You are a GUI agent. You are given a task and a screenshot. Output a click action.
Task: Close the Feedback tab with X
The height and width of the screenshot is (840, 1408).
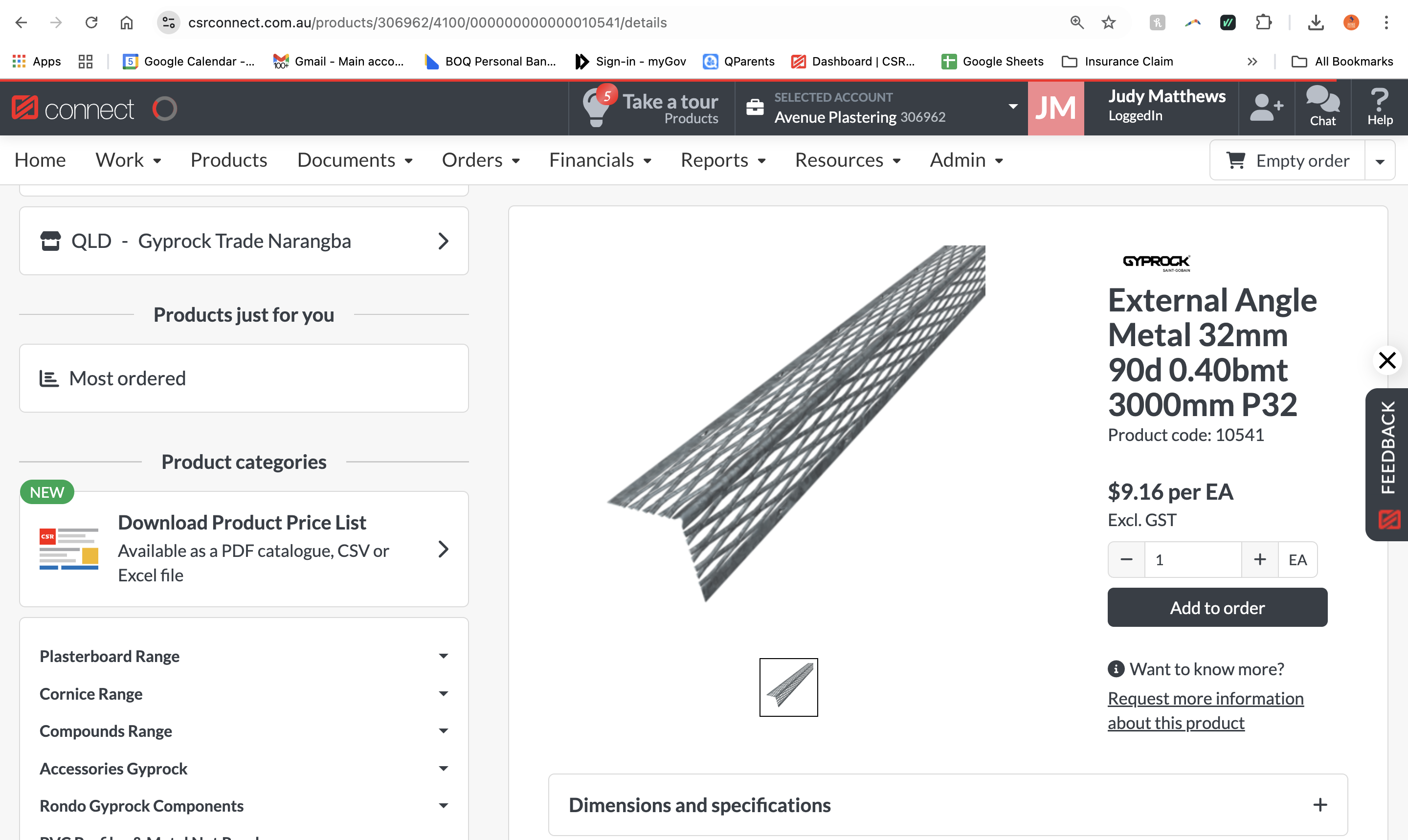point(1387,360)
